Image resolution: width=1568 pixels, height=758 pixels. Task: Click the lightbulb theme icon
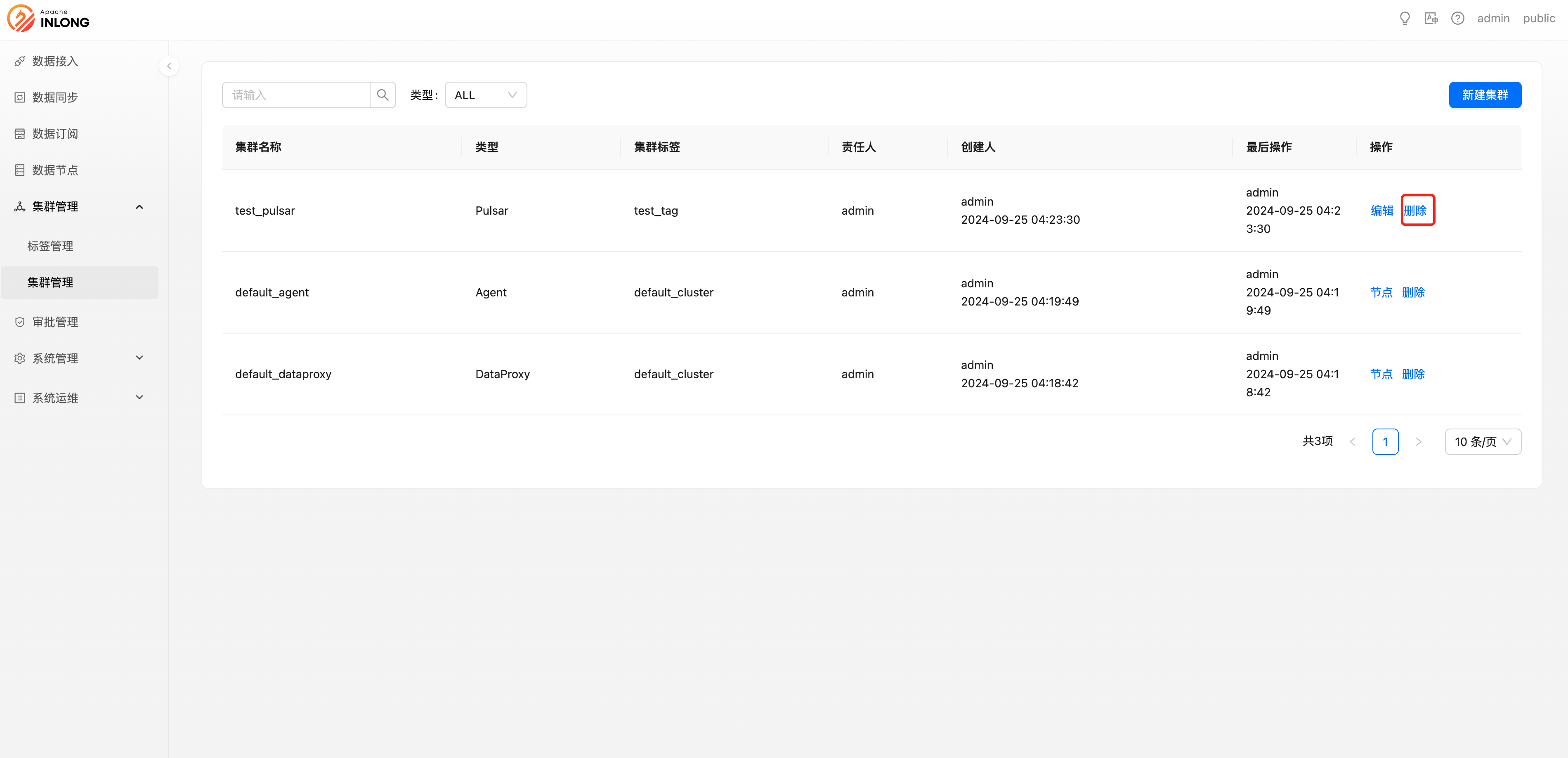coord(1404,18)
